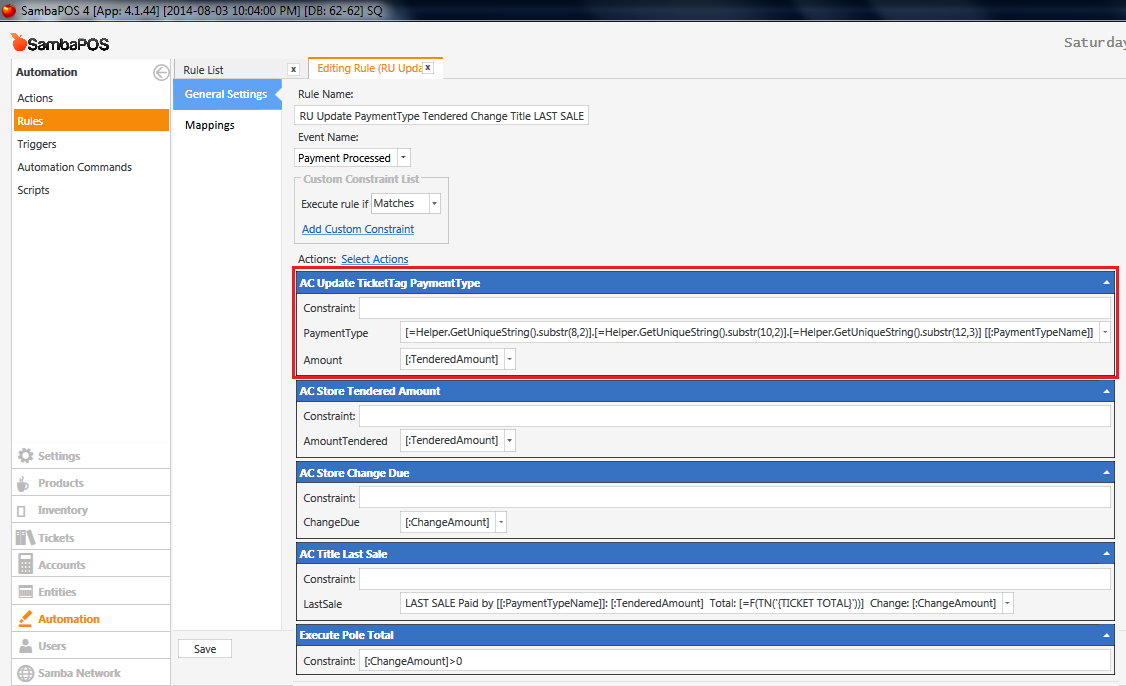Open the Amount [:TenderedAmount] dropdown
Viewport: 1126px width, 686px height.
tap(509, 359)
